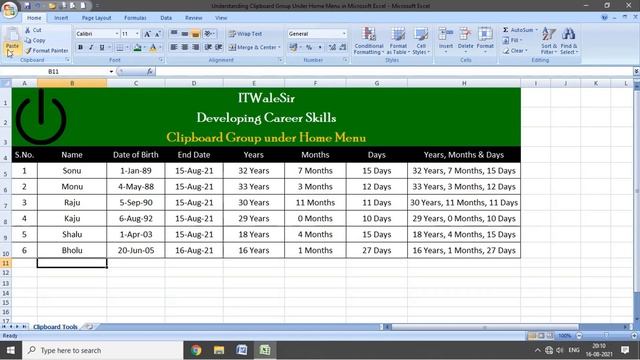Click Format cells button in Cells group
This screenshot has height=360, width=640.
485,40
